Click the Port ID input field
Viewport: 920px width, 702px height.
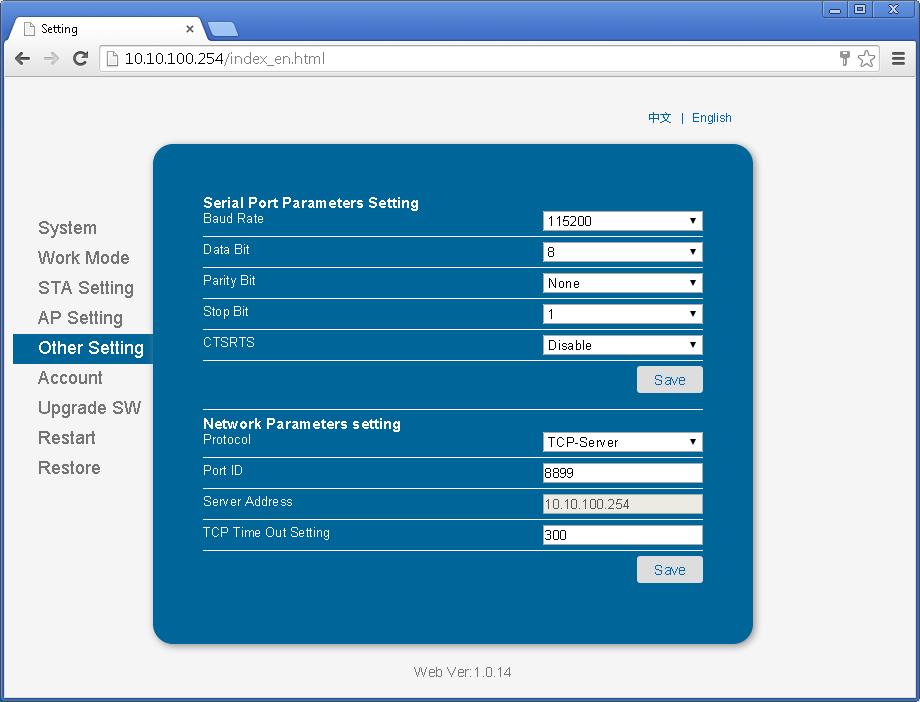pyautogui.click(x=620, y=472)
